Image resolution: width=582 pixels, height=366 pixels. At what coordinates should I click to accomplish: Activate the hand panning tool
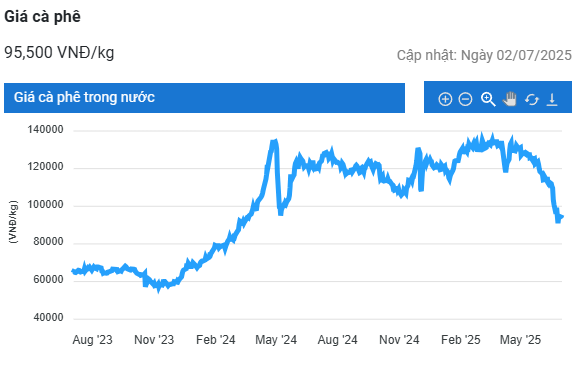pyautogui.click(x=510, y=99)
